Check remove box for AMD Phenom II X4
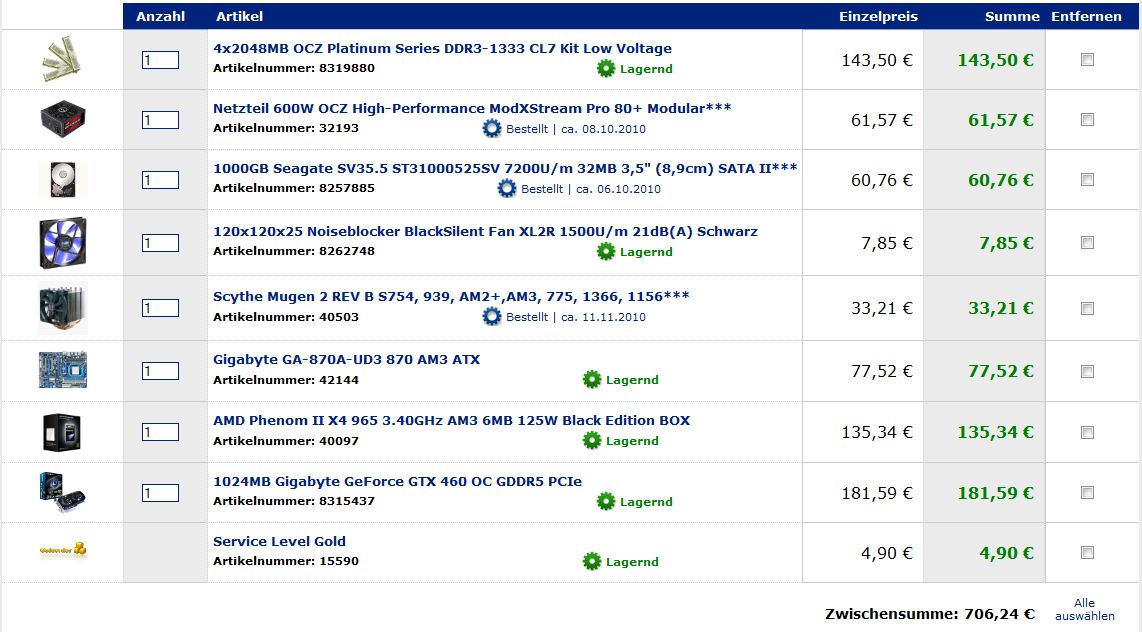This screenshot has width=1142, height=632. (x=1087, y=432)
